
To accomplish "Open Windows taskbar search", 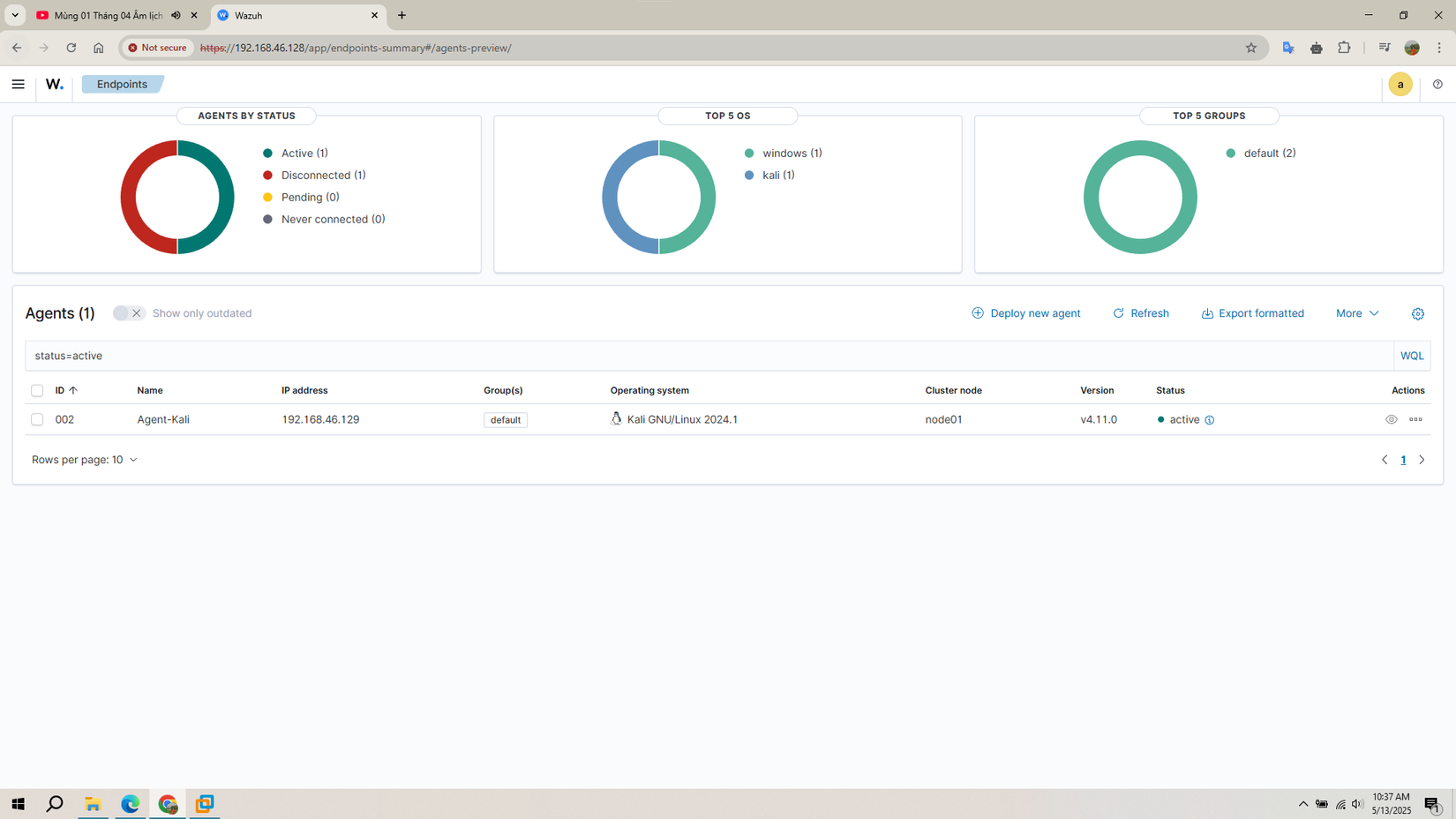I will pyautogui.click(x=55, y=804).
